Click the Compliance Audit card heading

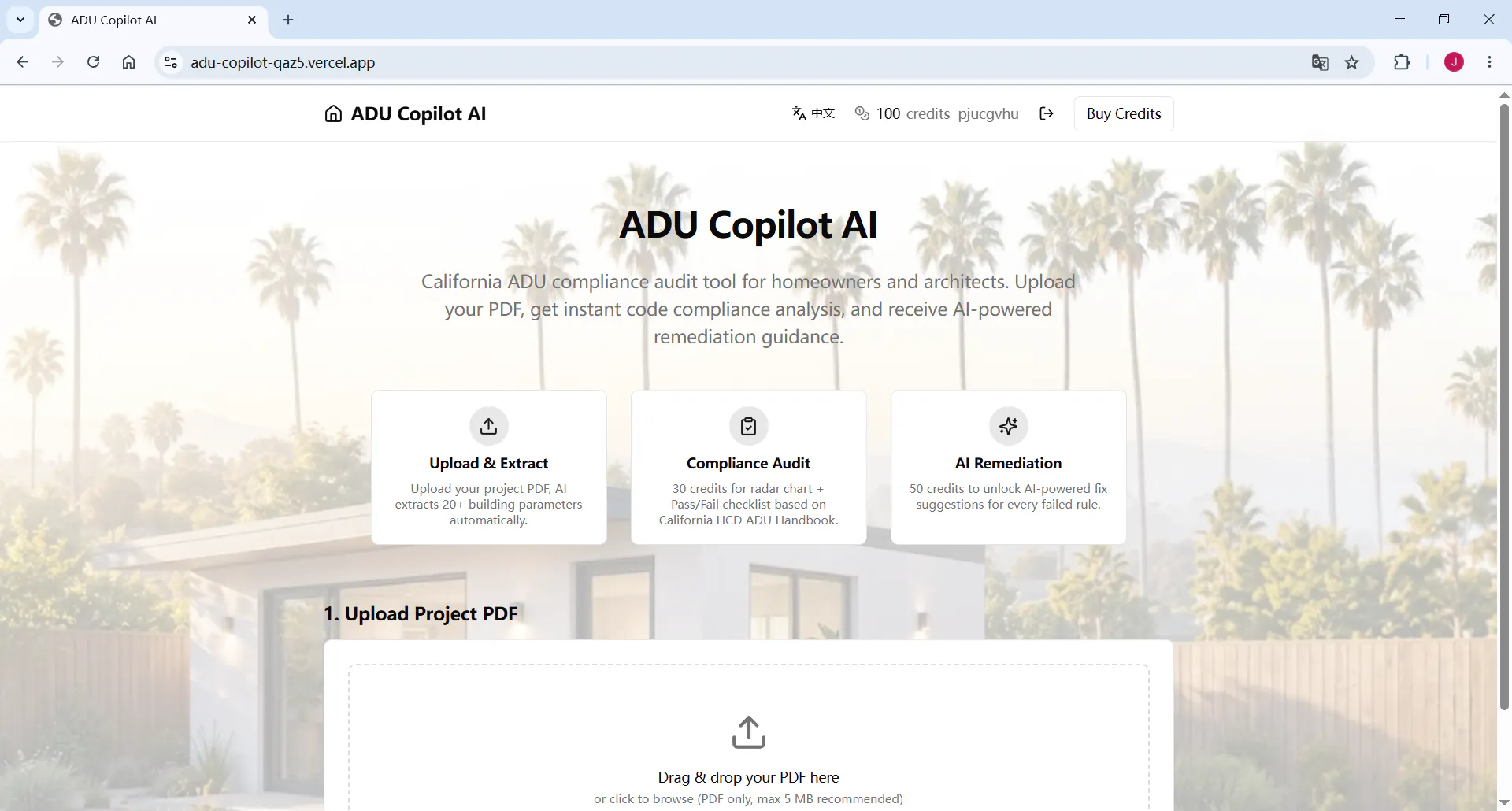(749, 463)
